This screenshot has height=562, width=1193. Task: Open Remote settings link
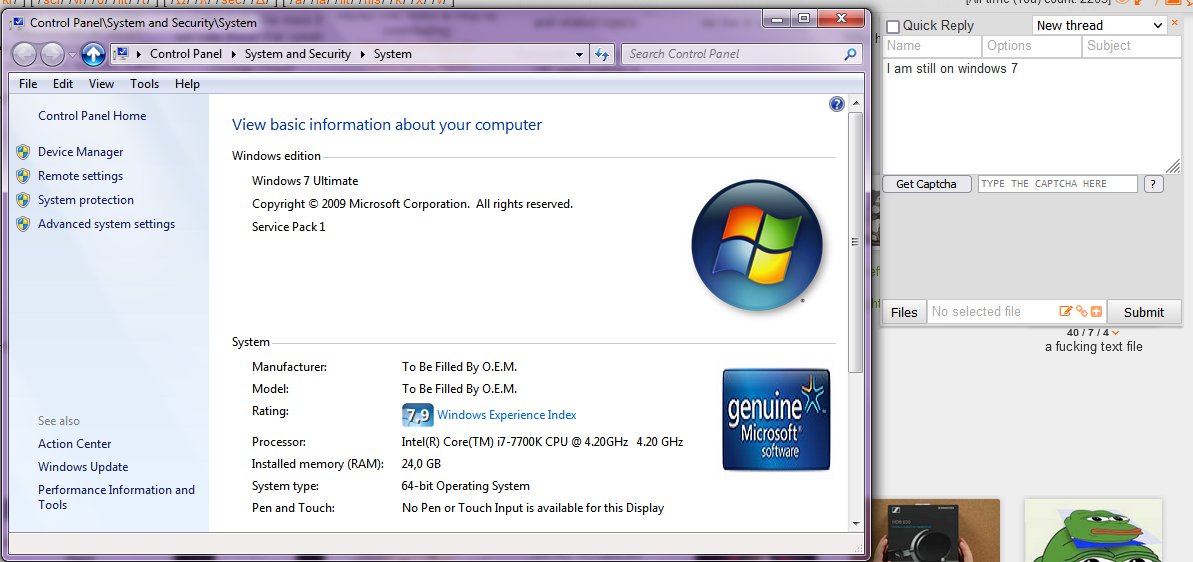coord(81,176)
